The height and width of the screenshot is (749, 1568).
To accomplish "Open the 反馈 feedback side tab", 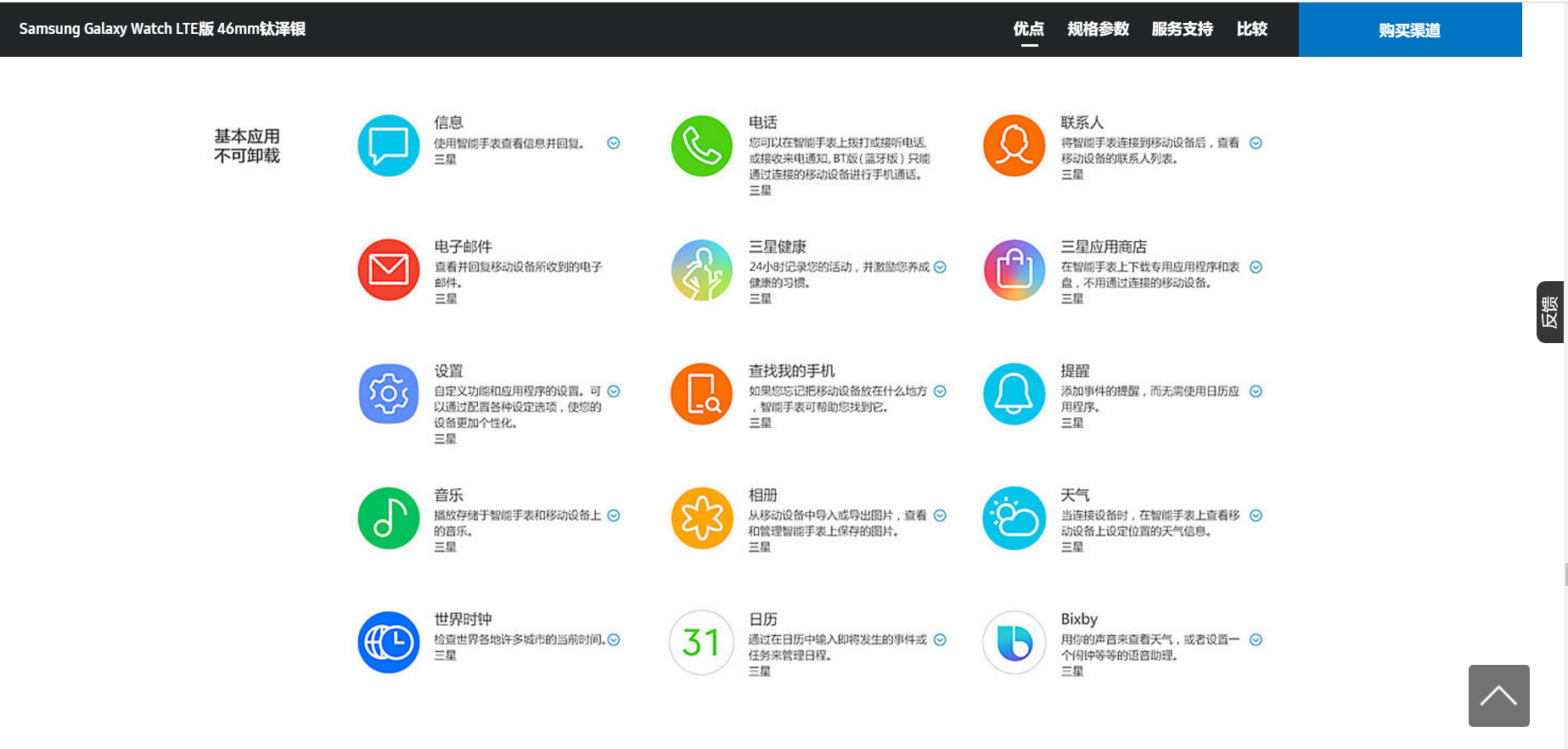I will tap(1551, 312).
